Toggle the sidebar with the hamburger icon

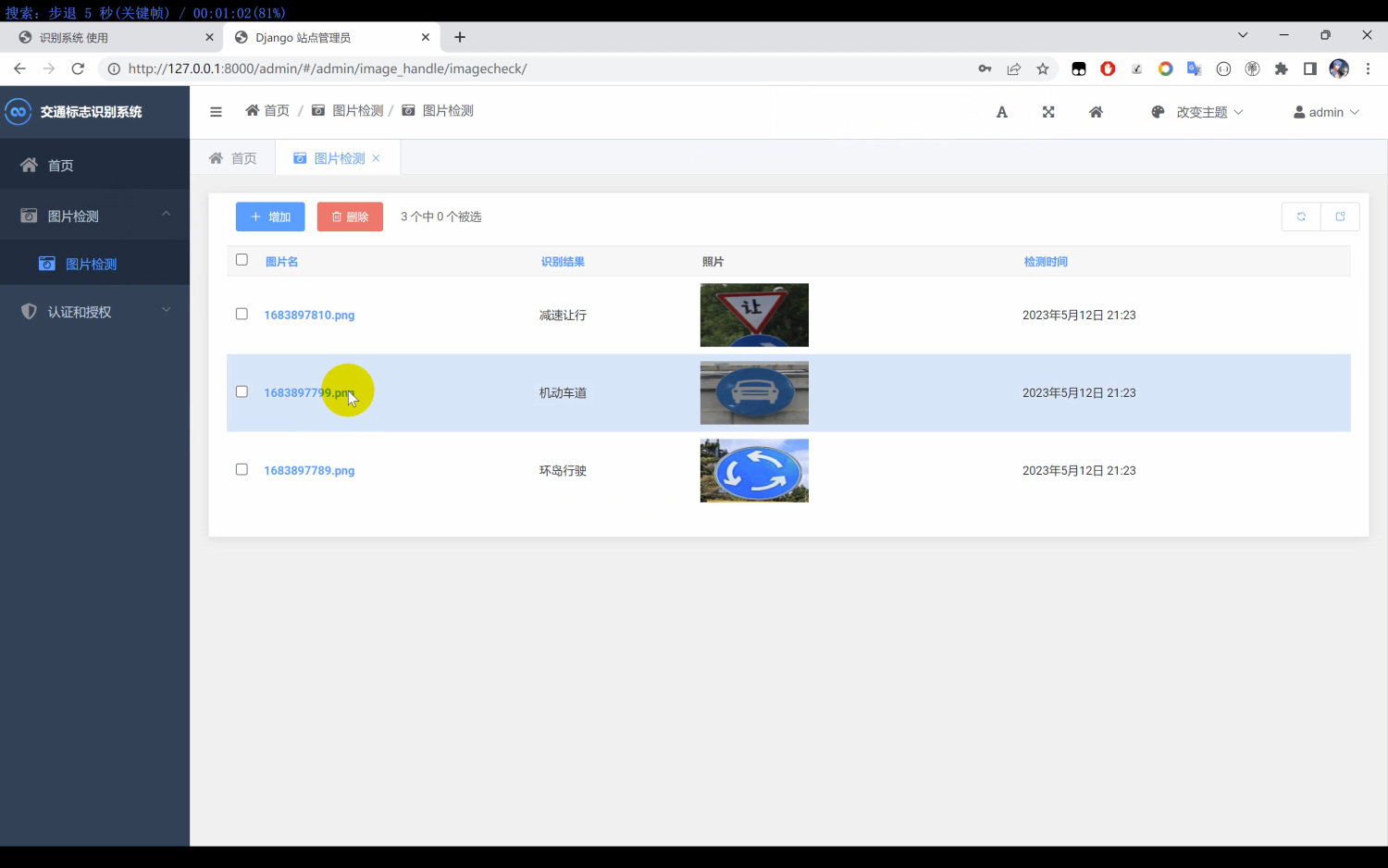click(x=216, y=111)
